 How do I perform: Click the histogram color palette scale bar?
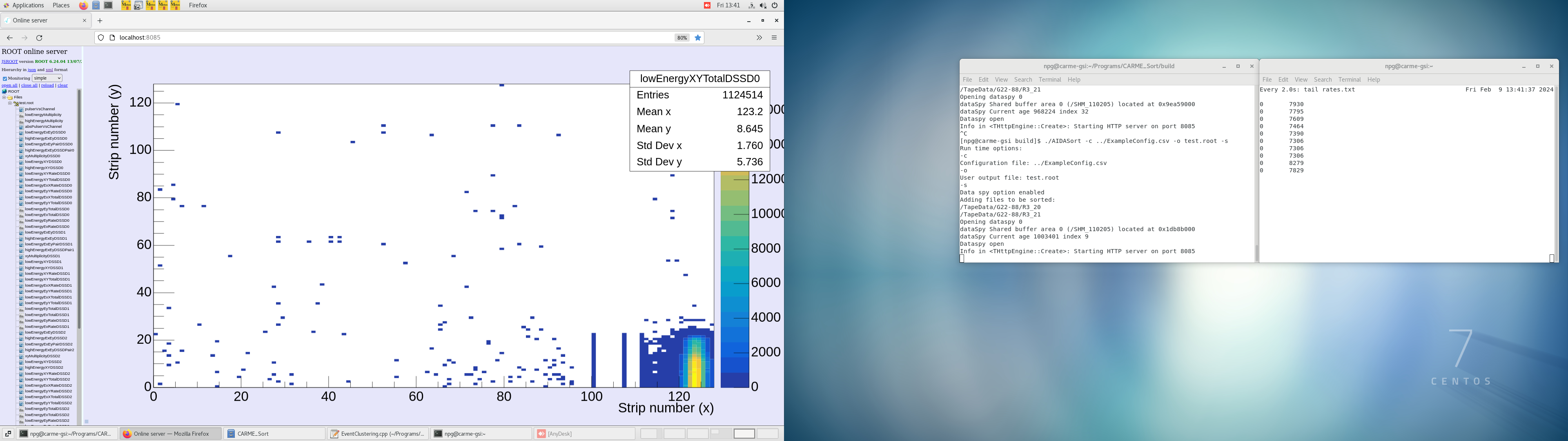click(x=734, y=280)
